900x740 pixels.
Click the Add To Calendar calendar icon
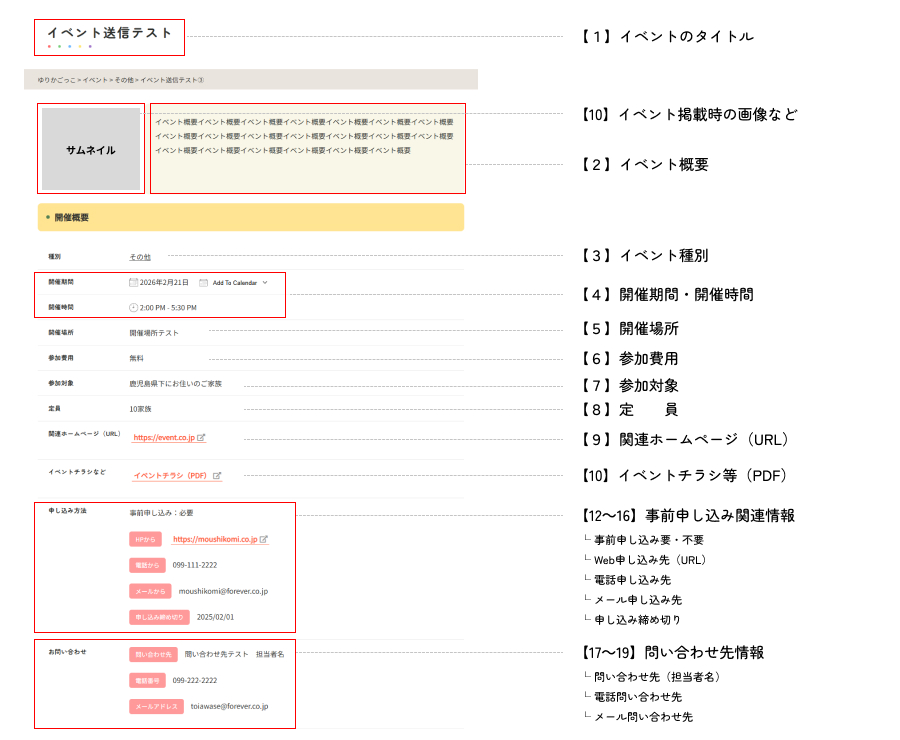click(x=204, y=283)
